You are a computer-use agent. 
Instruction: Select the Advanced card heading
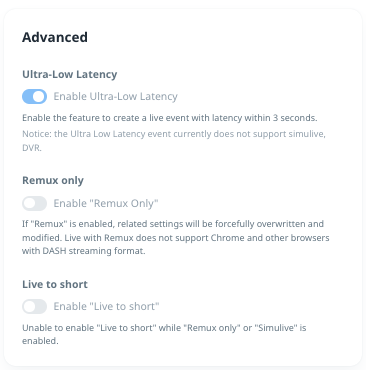point(55,37)
